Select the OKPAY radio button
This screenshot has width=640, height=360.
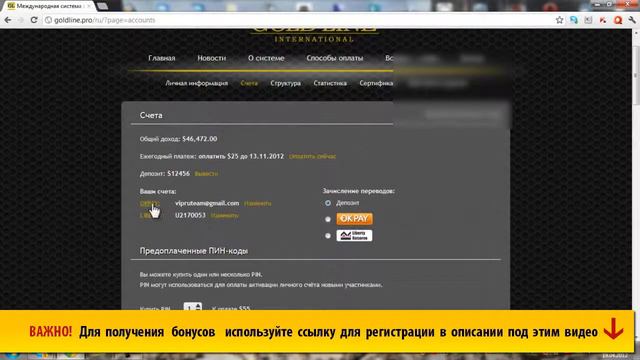pyautogui.click(x=328, y=219)
